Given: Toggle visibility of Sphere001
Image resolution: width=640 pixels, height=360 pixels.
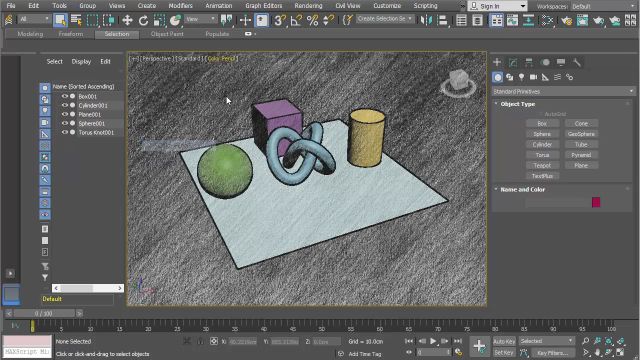Looking at the screenshot, I should click(64, 123).
